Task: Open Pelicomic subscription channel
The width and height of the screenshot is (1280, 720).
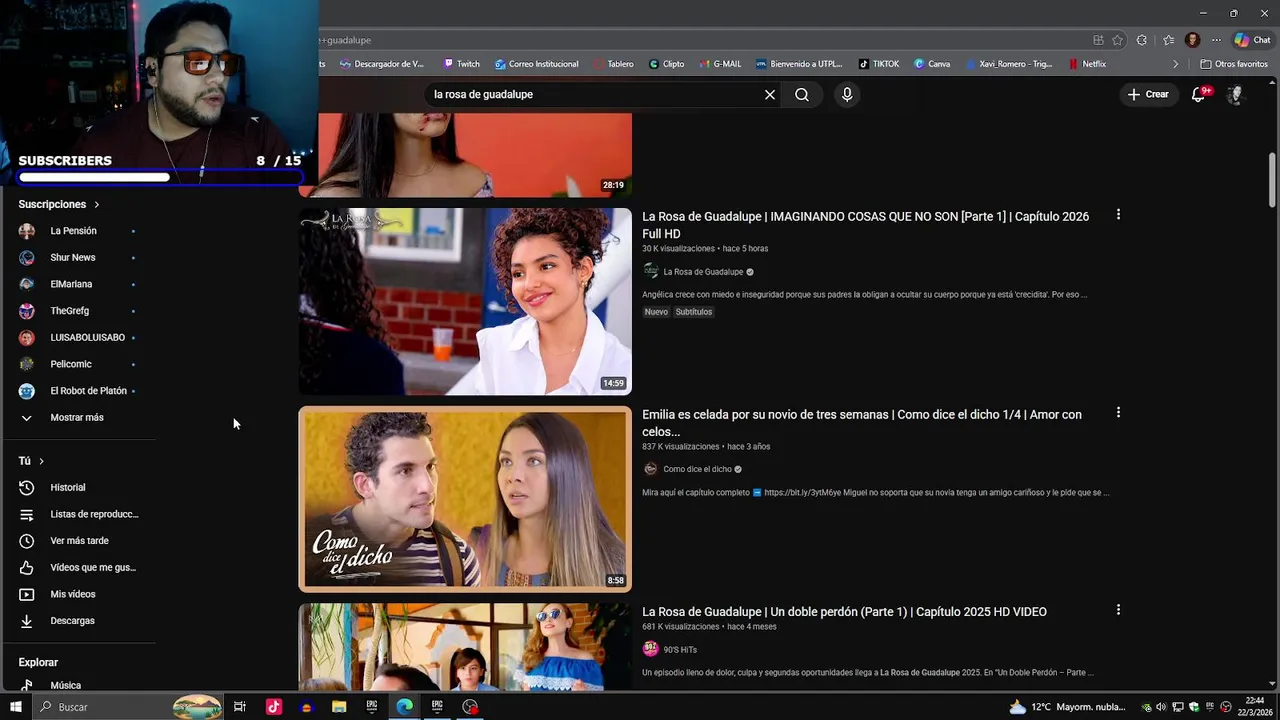Action: [x=78, y=364]
